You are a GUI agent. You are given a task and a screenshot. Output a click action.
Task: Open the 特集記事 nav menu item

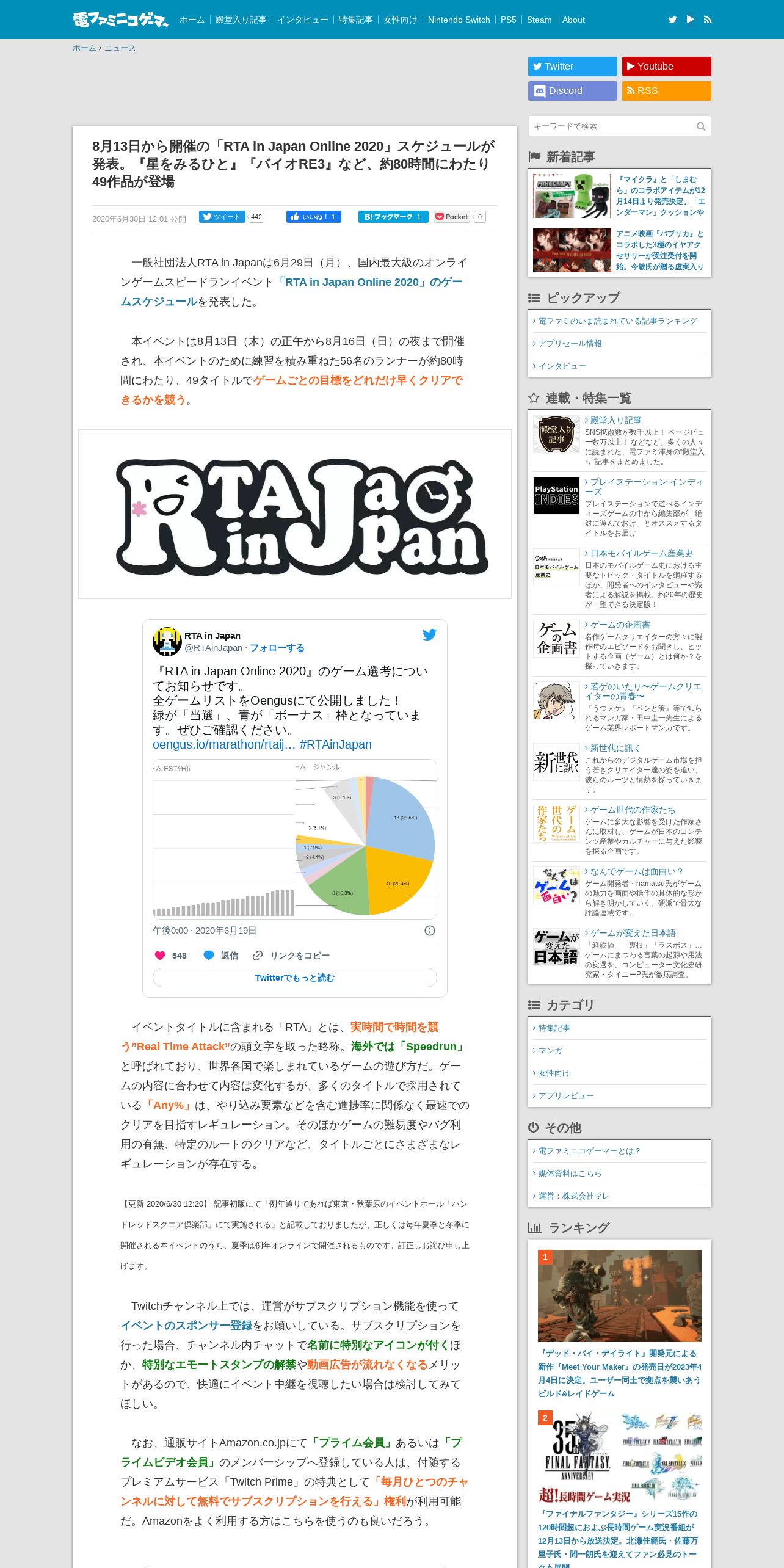click(356, 20)
